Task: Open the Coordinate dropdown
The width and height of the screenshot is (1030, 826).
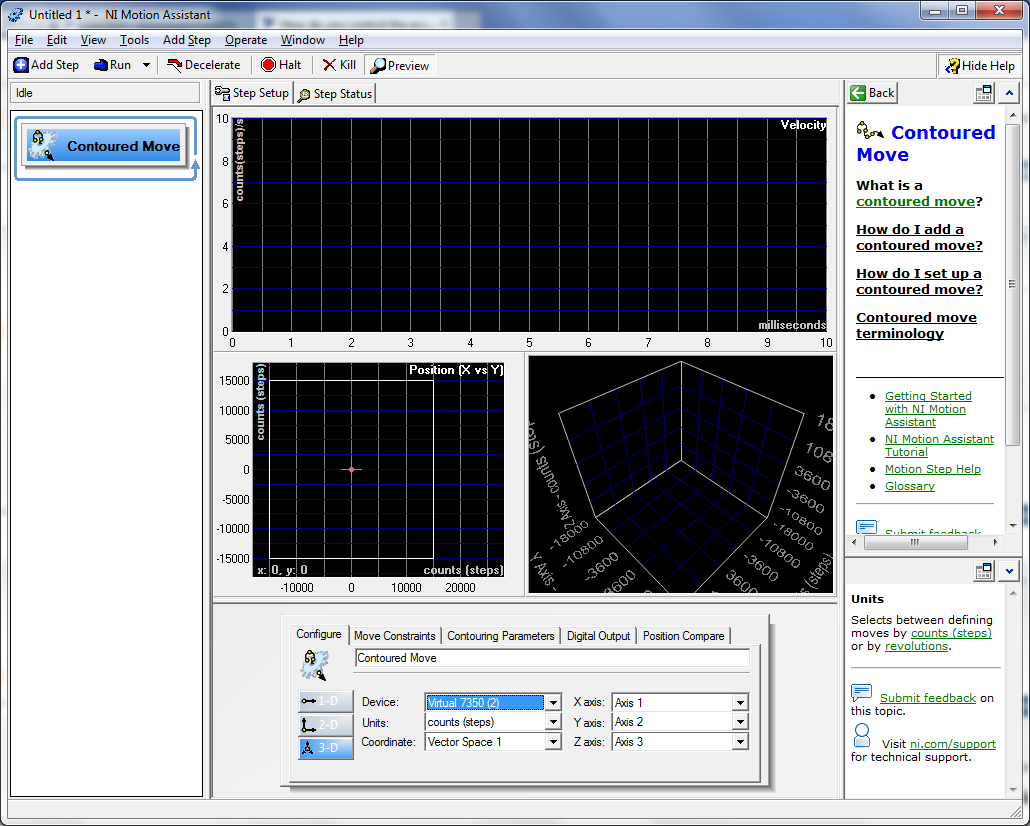Action: (x=554, y=742)
